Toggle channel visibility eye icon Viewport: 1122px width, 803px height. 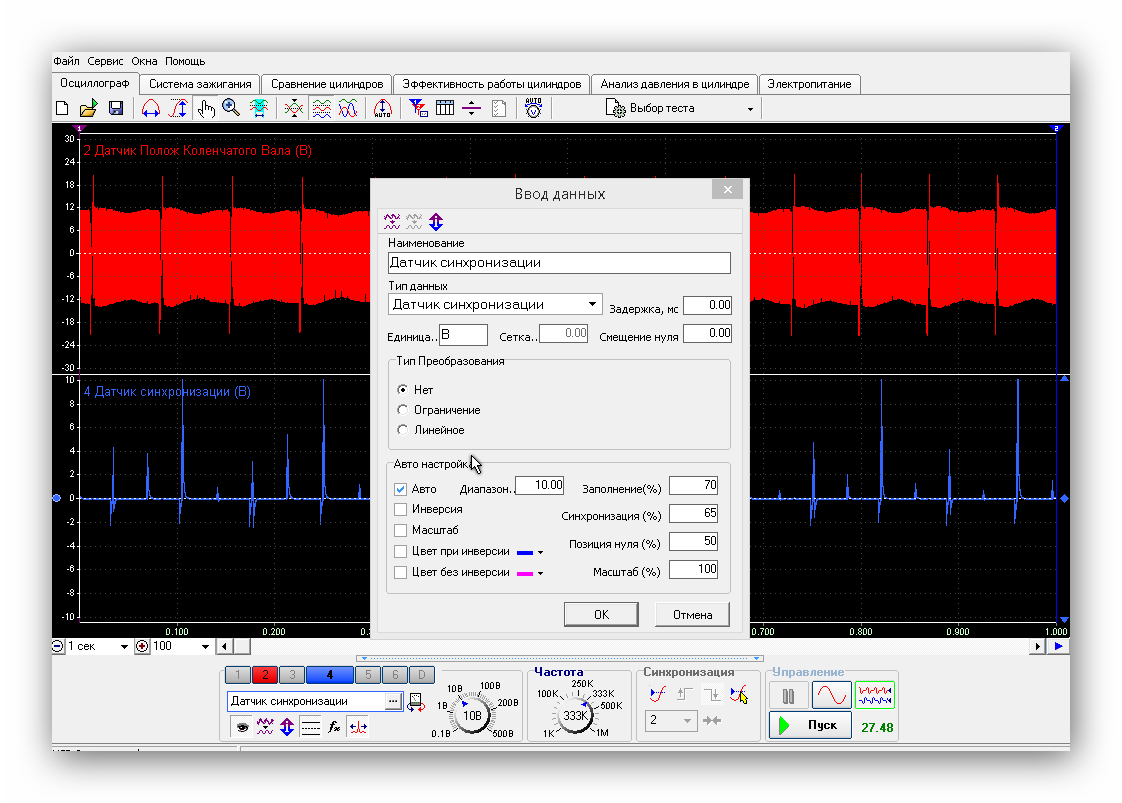[x=243, y=727]
